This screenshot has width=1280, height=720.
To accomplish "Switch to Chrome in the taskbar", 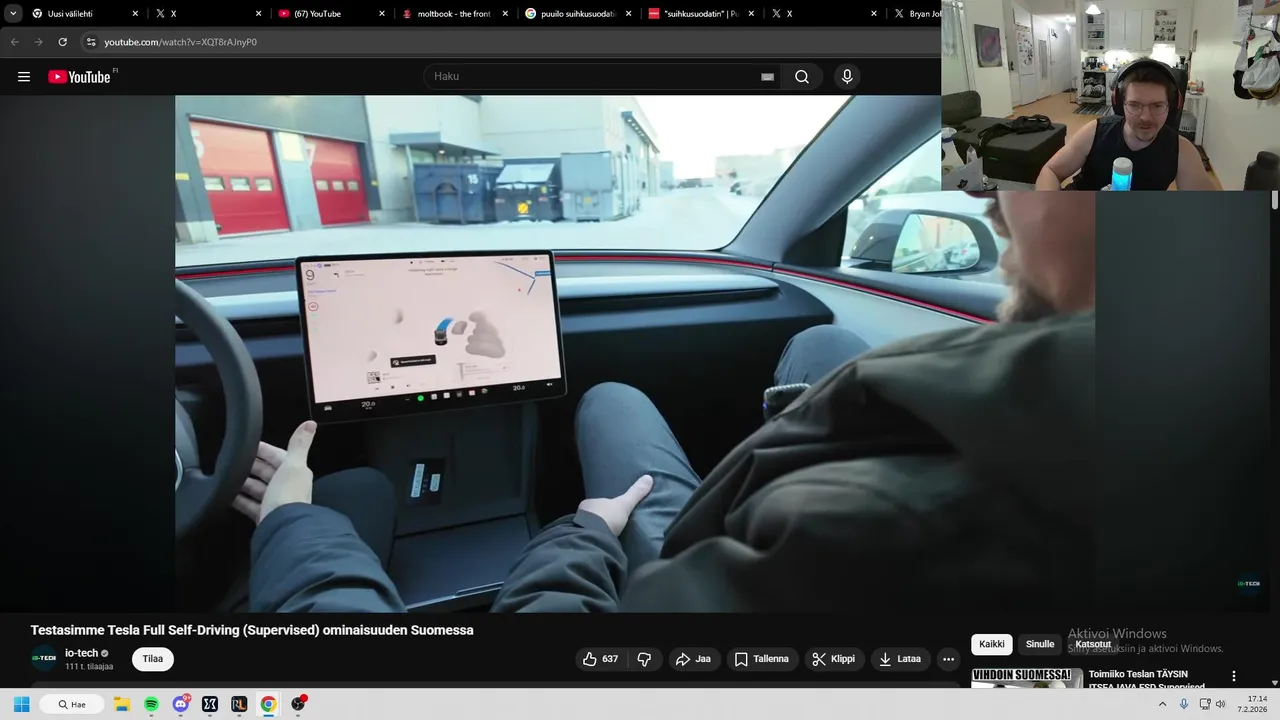I will [x=268, y=704].
